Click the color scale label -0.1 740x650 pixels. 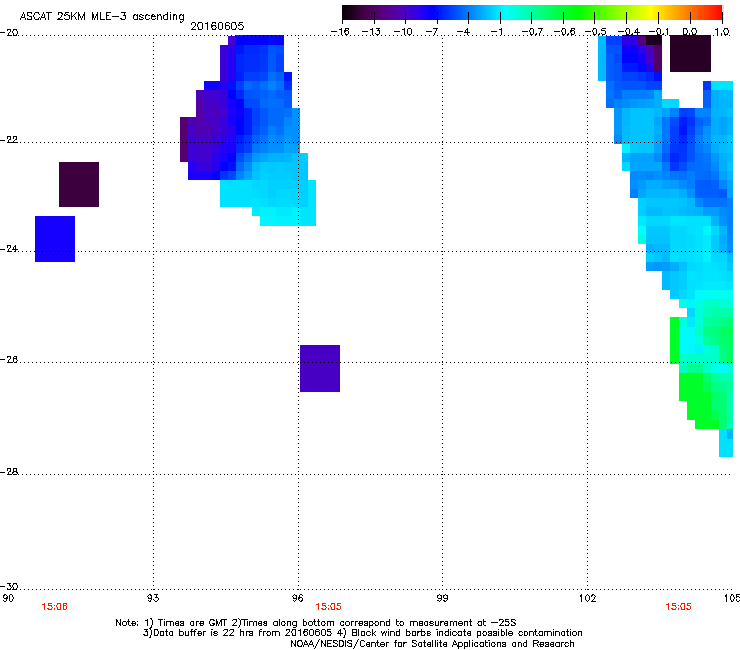click(x=659, y=32)
